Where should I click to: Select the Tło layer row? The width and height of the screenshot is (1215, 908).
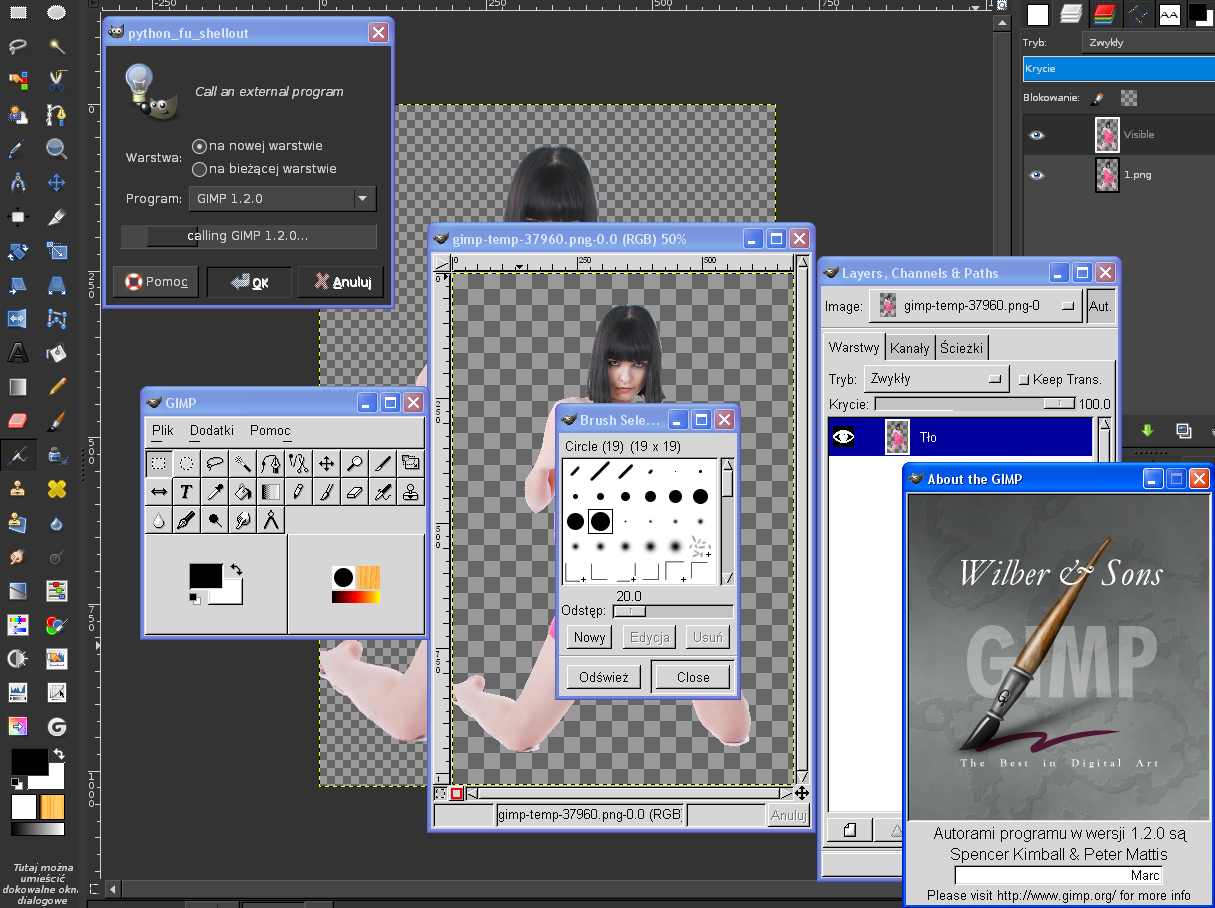coord(960,437)
